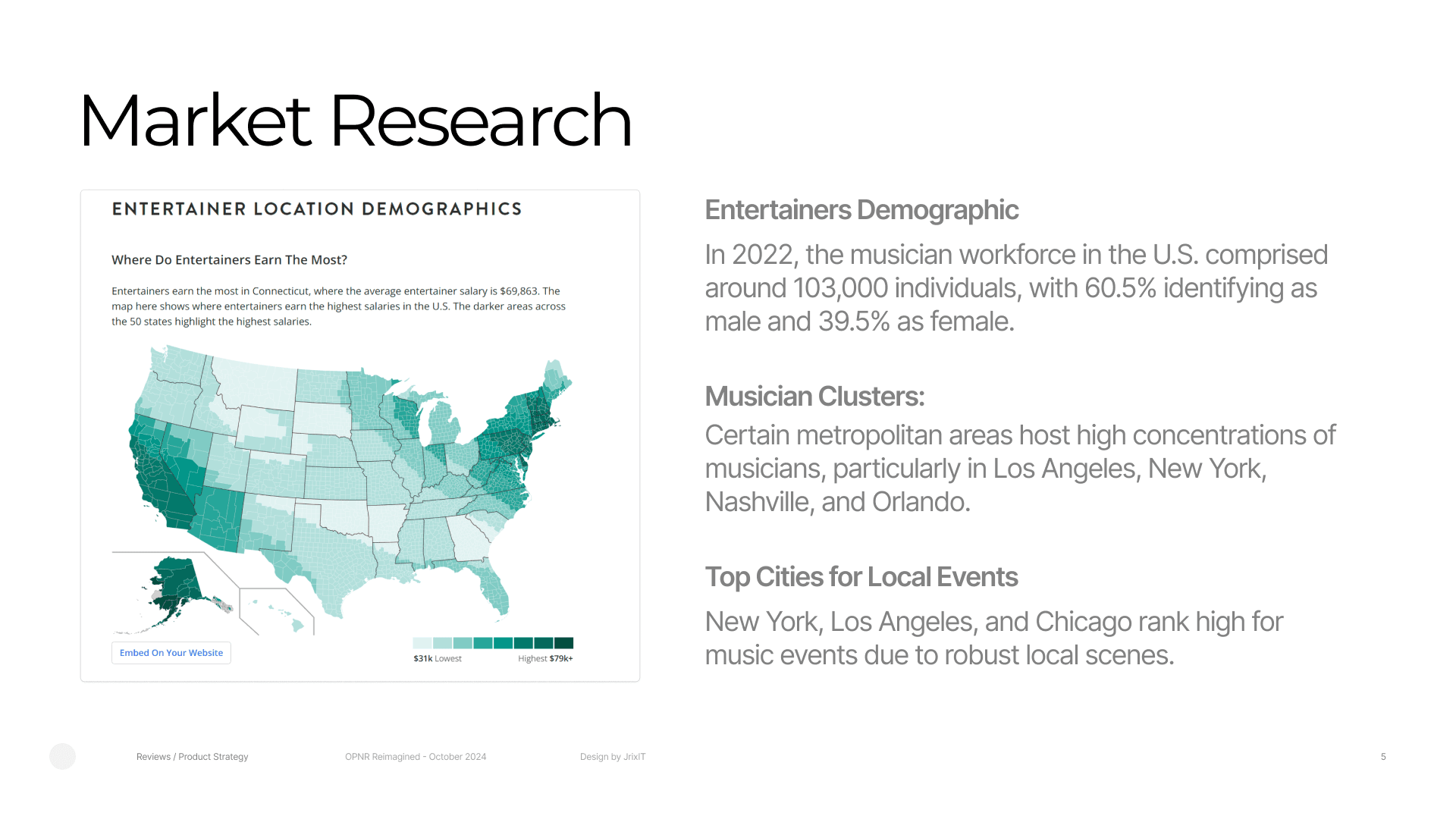Select the Entertainers Demographic heading

click(x=861, y=210)
